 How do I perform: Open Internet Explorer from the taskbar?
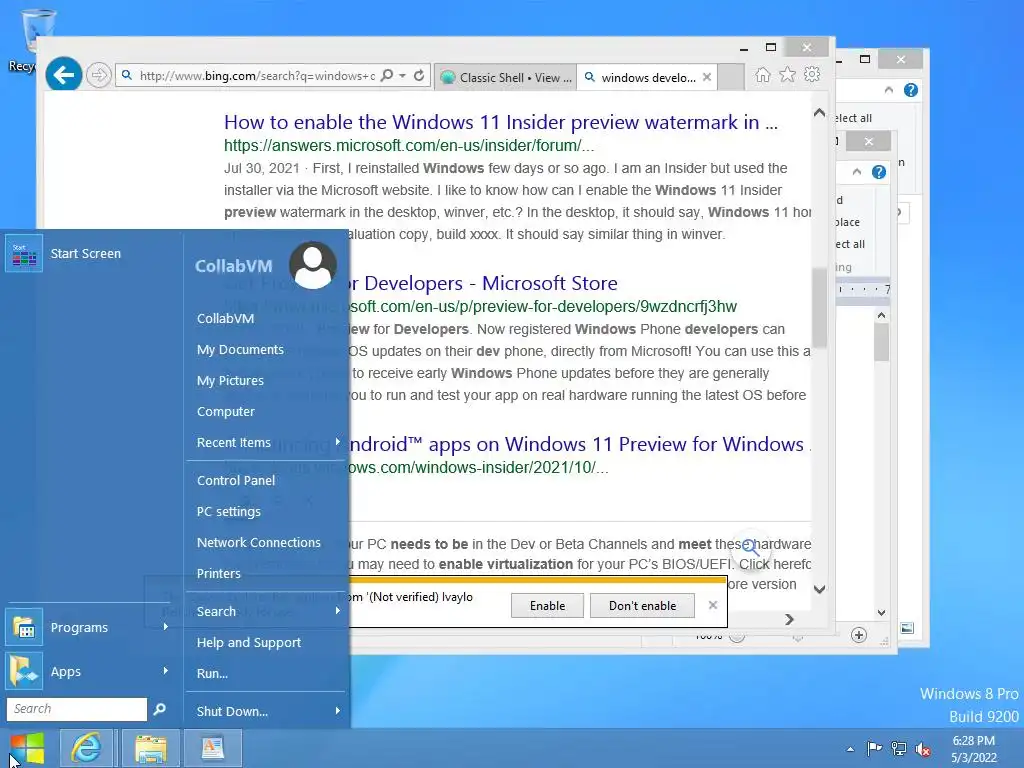pos(86,748)
